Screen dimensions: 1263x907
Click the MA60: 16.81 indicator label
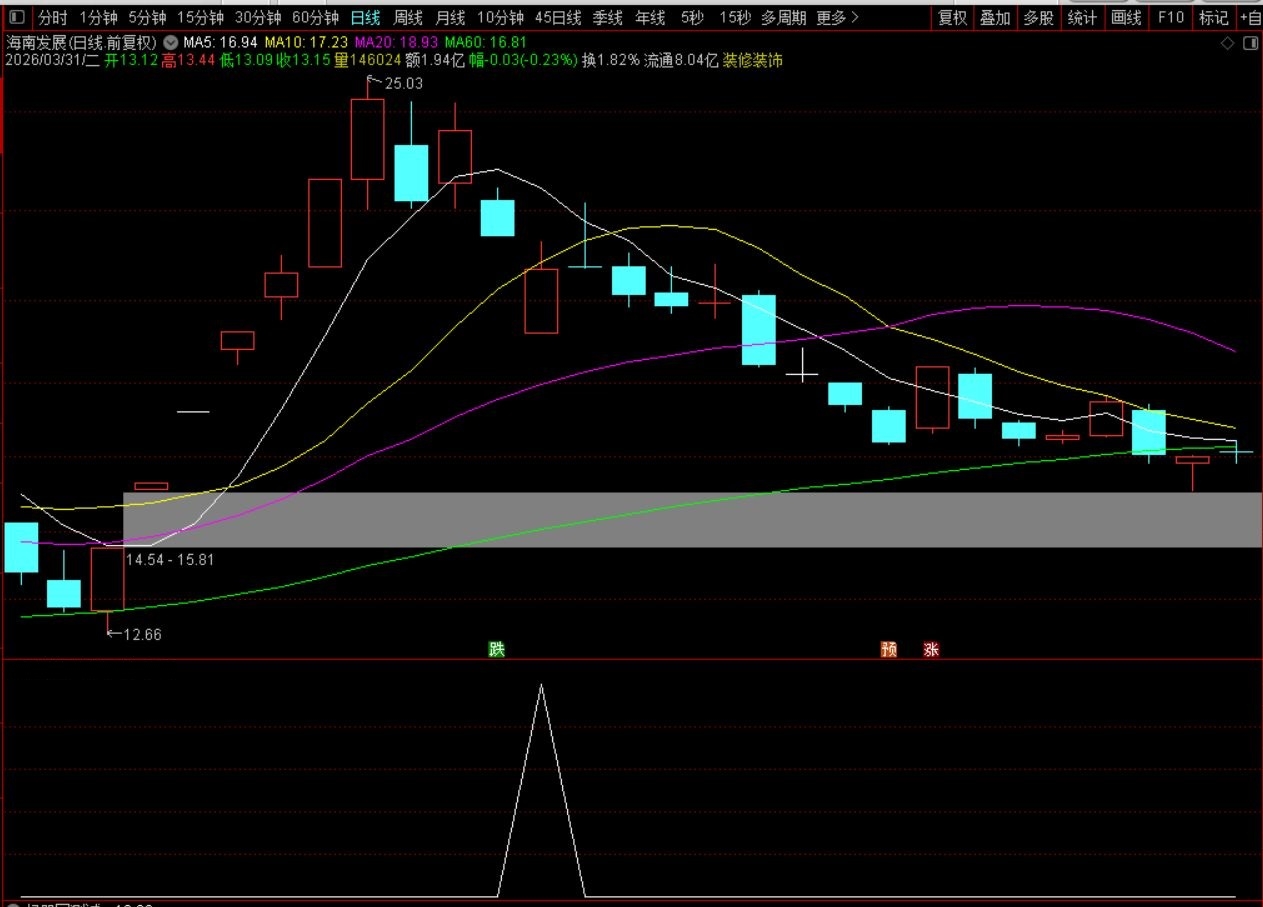coord(486,43)
